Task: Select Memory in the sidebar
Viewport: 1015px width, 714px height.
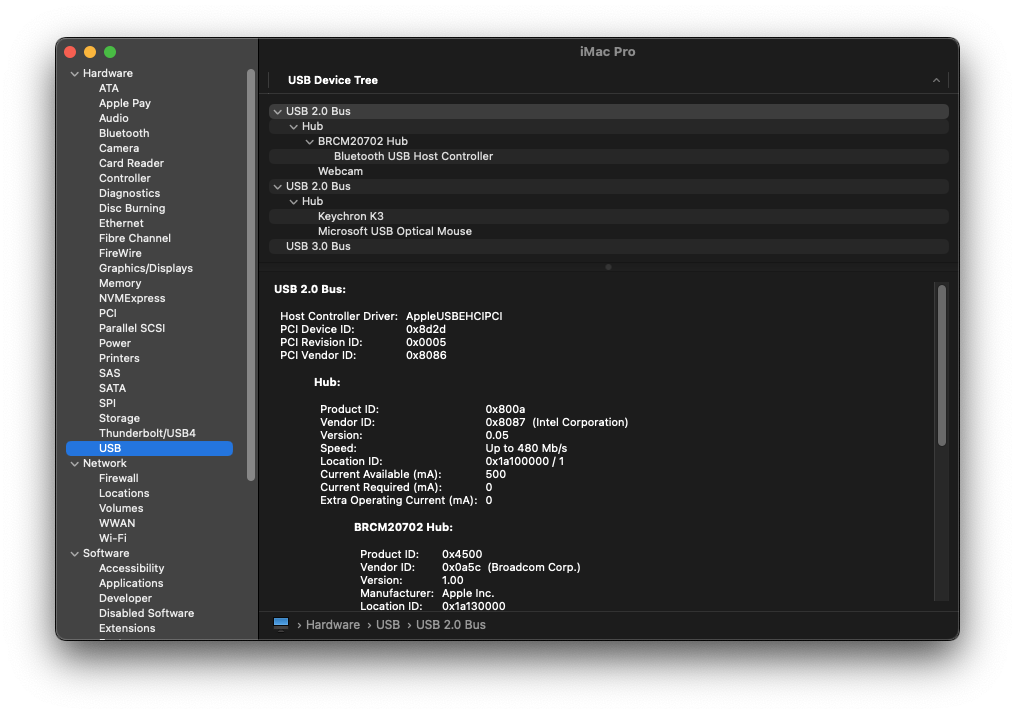Action: 120,284
